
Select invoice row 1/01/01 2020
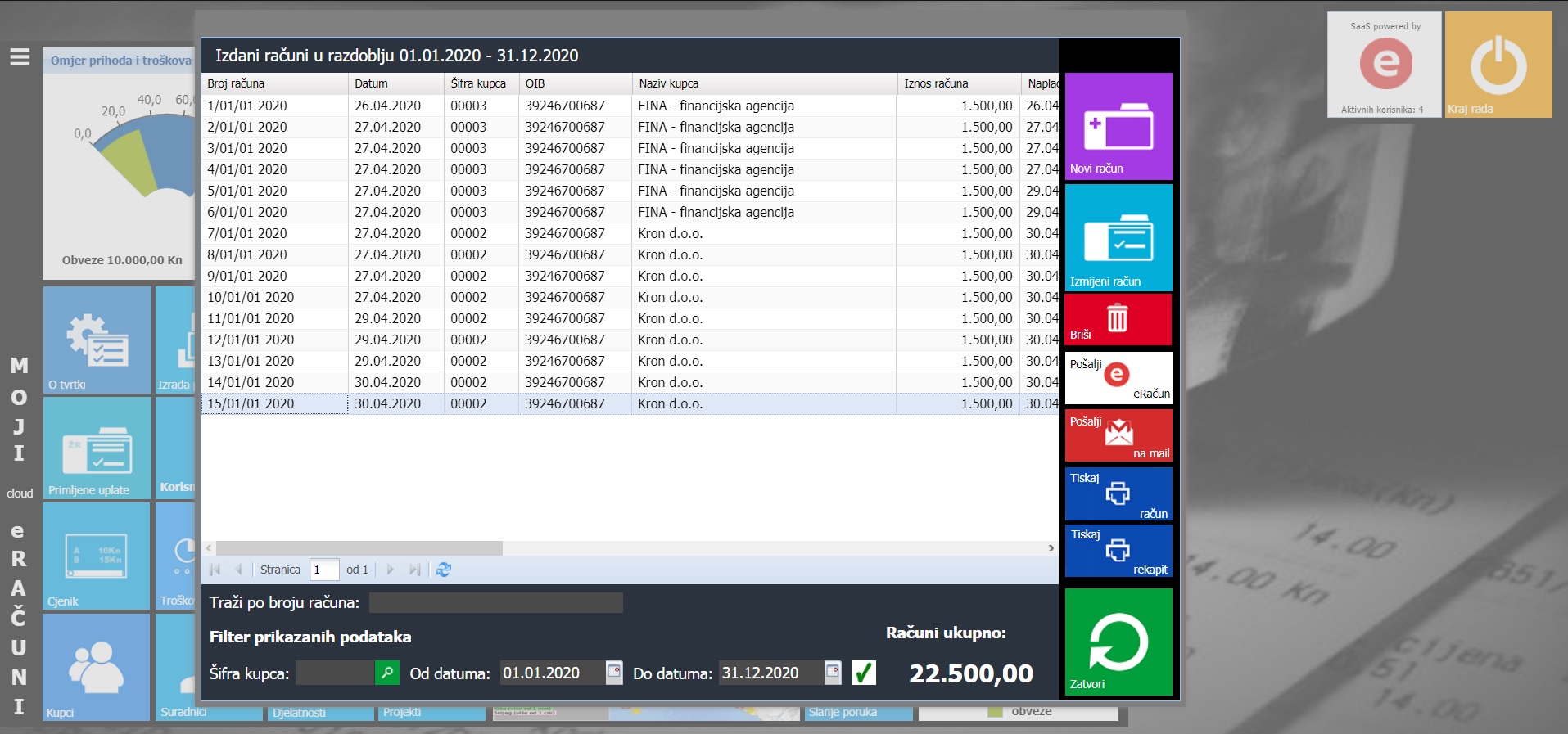click(x=630, y=106)
